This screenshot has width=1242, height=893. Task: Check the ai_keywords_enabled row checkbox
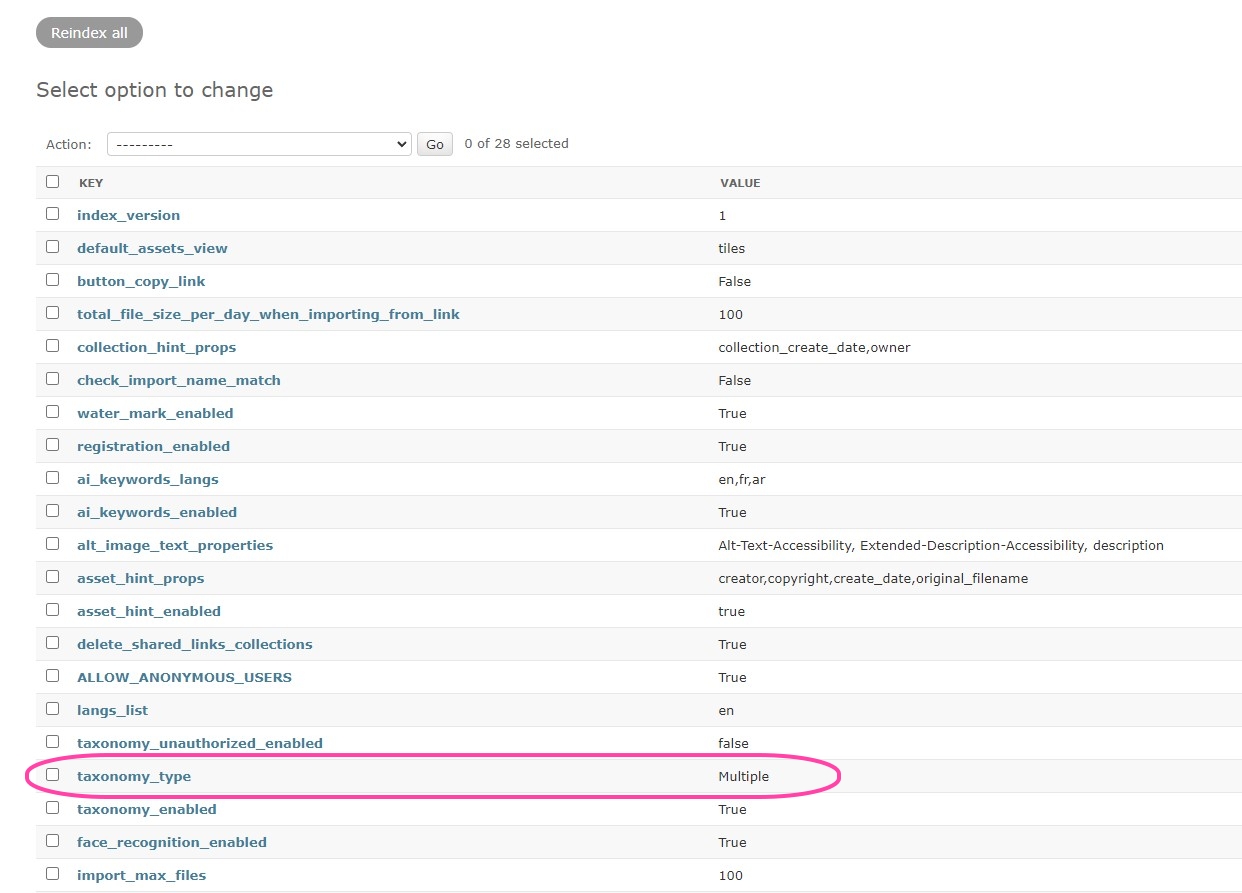tap(52, 511)
